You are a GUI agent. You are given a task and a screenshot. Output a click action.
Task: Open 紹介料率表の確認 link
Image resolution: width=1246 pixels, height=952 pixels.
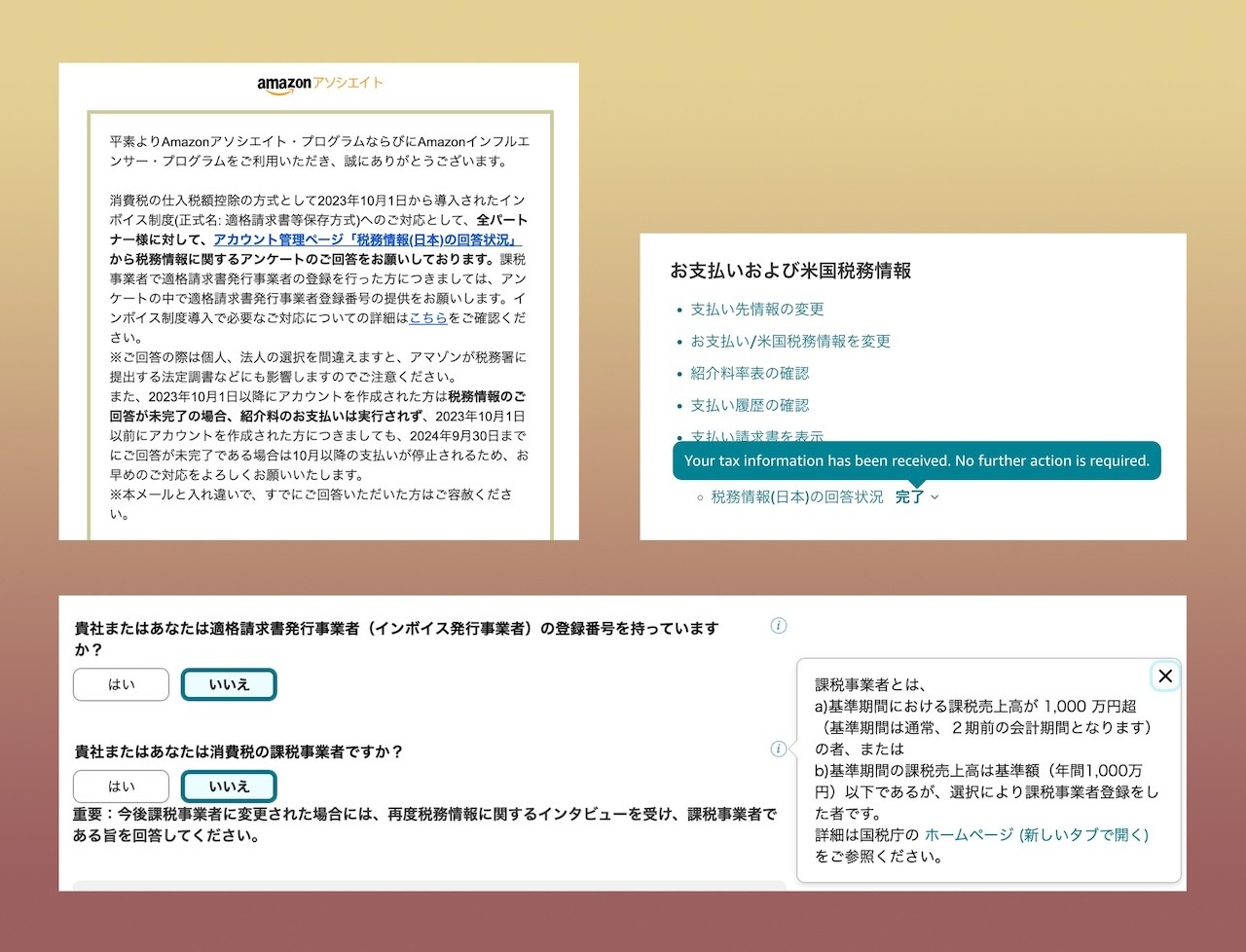(x=750, y=373)
